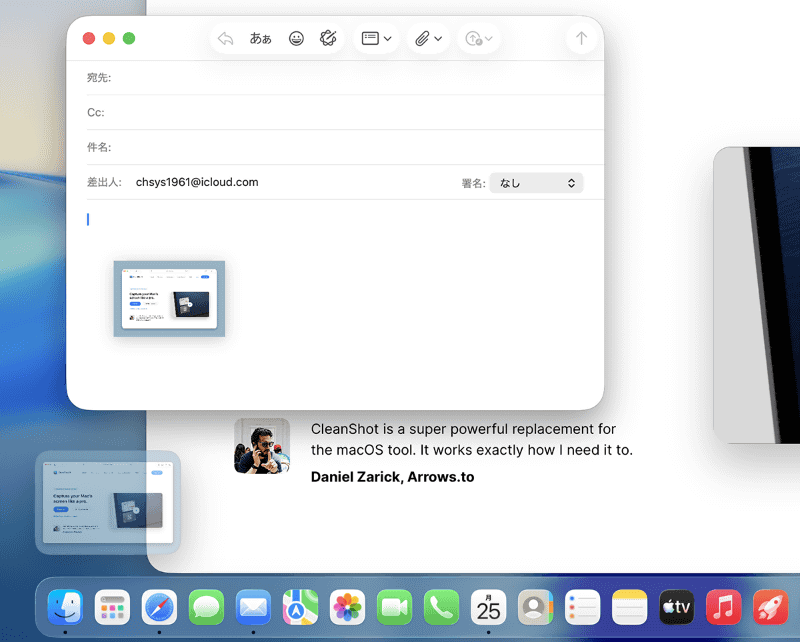Screen dimensions: 800x642
Task: Open Phone app in the Dock
Action: pos(441,607)
